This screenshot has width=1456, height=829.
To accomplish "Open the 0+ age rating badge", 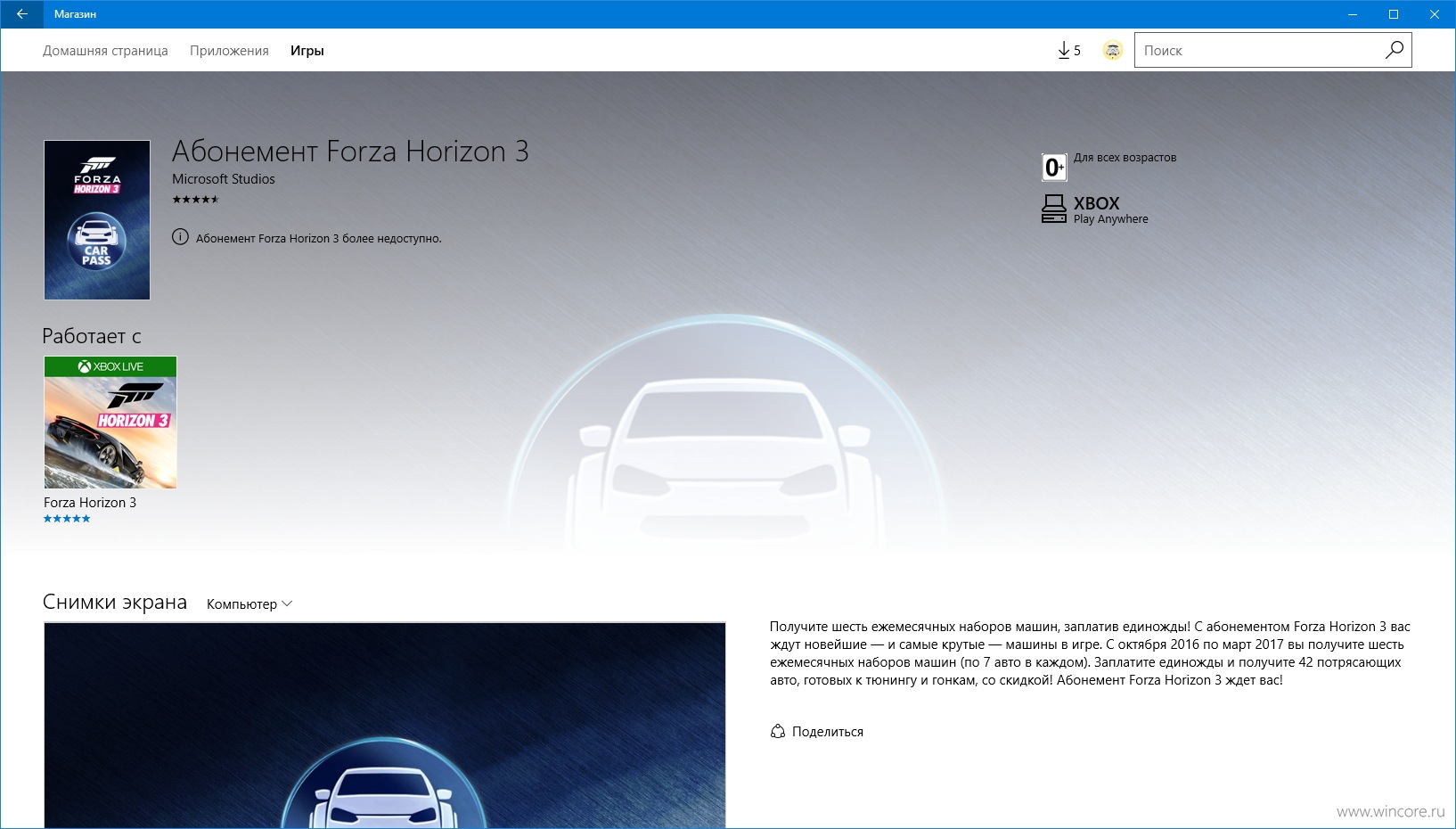I will [1054, 167].
